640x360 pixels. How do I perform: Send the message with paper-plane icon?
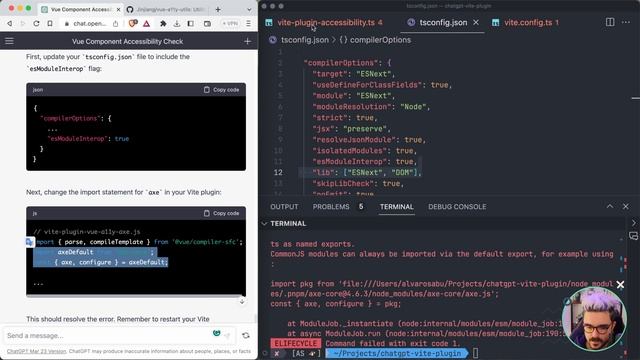click(228, 336)
